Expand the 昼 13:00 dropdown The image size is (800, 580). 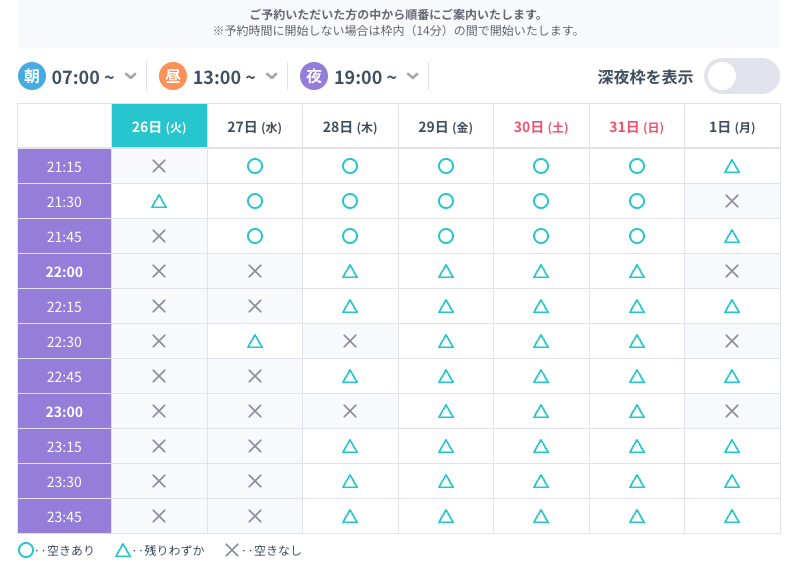click(272, 77)
